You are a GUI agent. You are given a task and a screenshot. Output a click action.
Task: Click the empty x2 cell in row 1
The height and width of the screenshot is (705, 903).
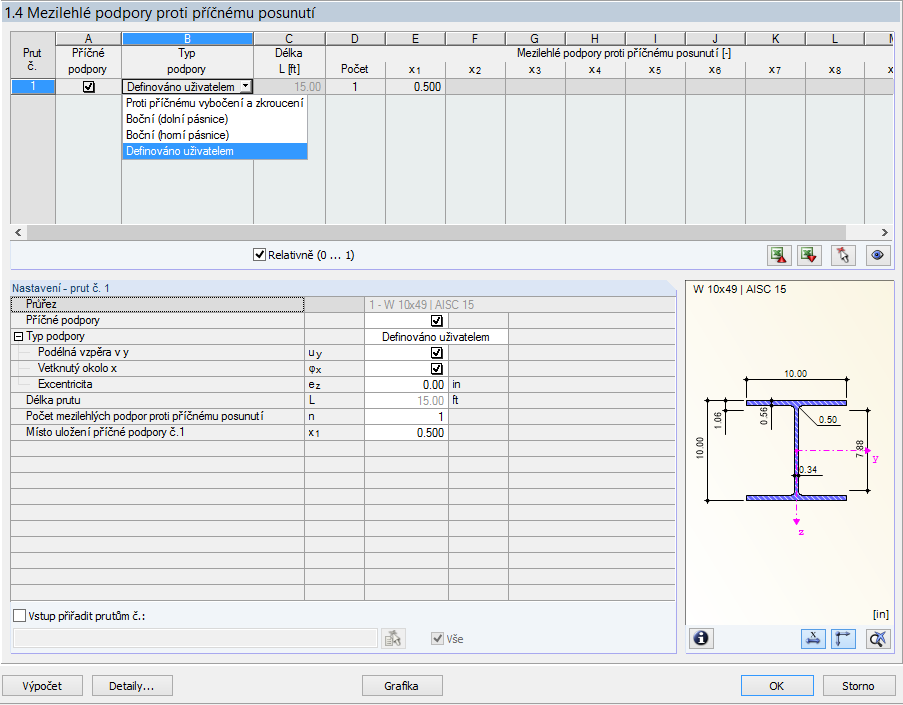point(475,87)
